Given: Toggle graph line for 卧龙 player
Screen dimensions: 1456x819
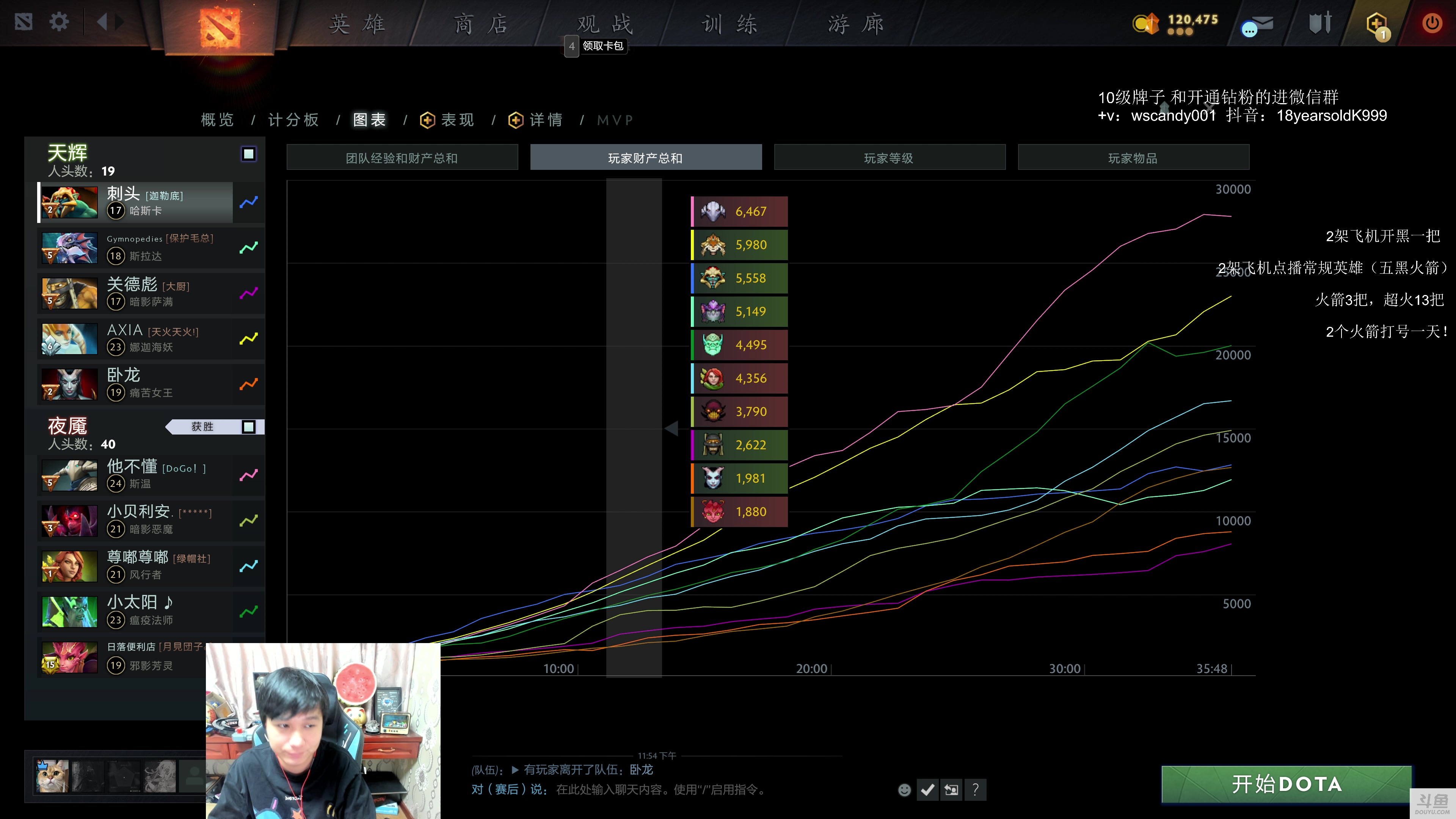Looking at the screenshot, I should tap(249, 384).
